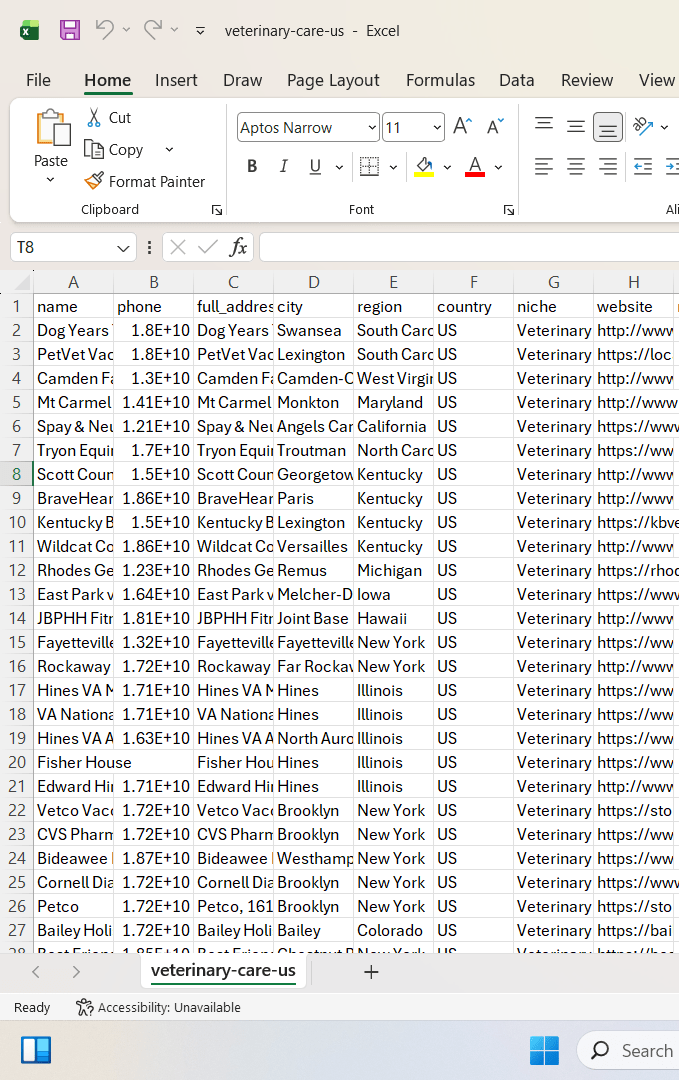Open Windows Start menu
The width and height of the screenshot is (679, 1080).
coord(544,1050)
